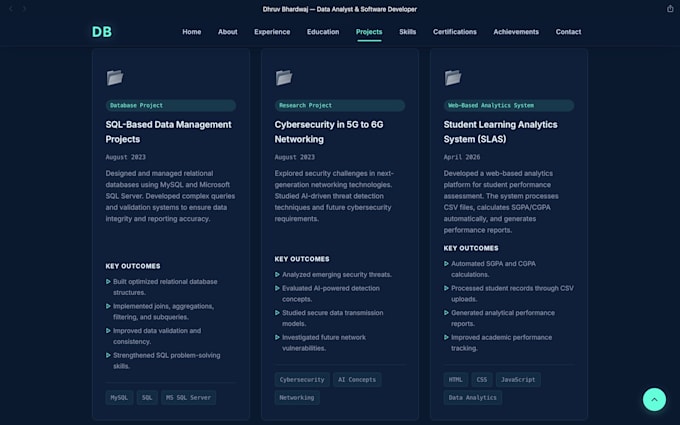Click the share icon at top right of window
Viewport: 680px width, 425px height.
coord(670,9)
